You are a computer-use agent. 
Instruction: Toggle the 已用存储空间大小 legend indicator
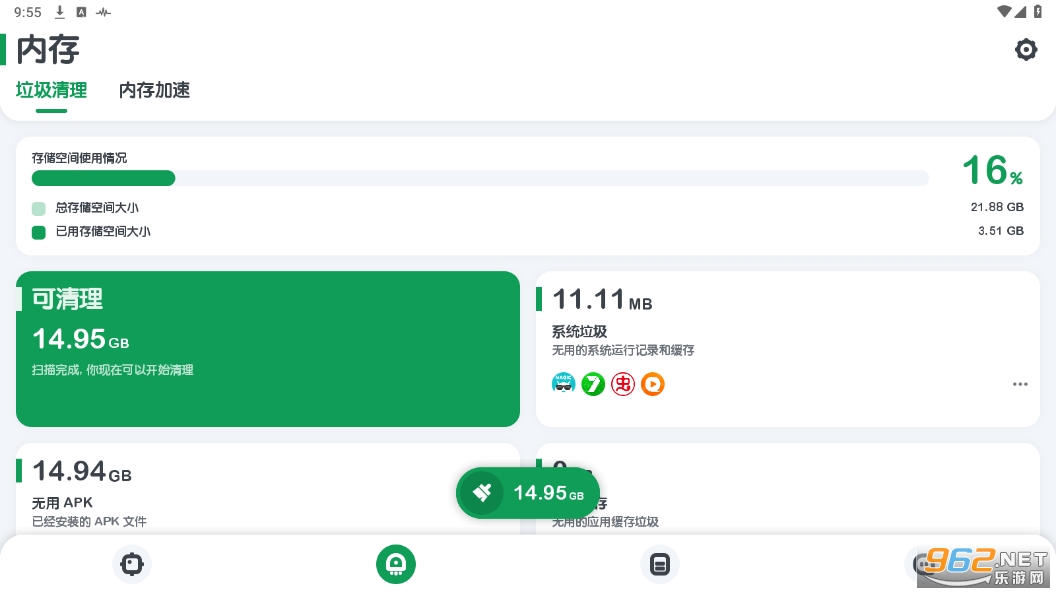pyautogui.click(x=38, y=231)
